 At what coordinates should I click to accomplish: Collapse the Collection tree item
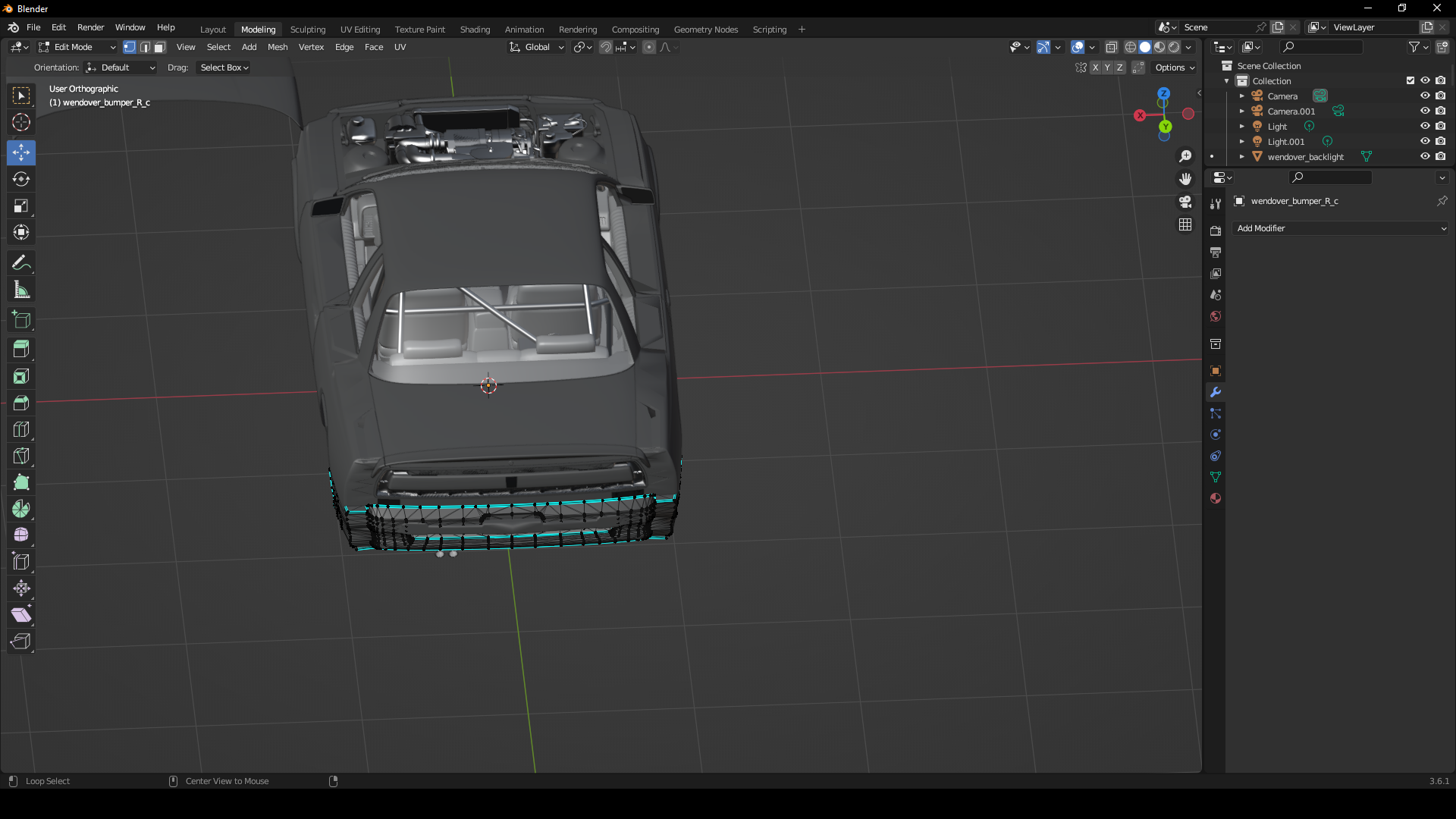coord(1227,81)
